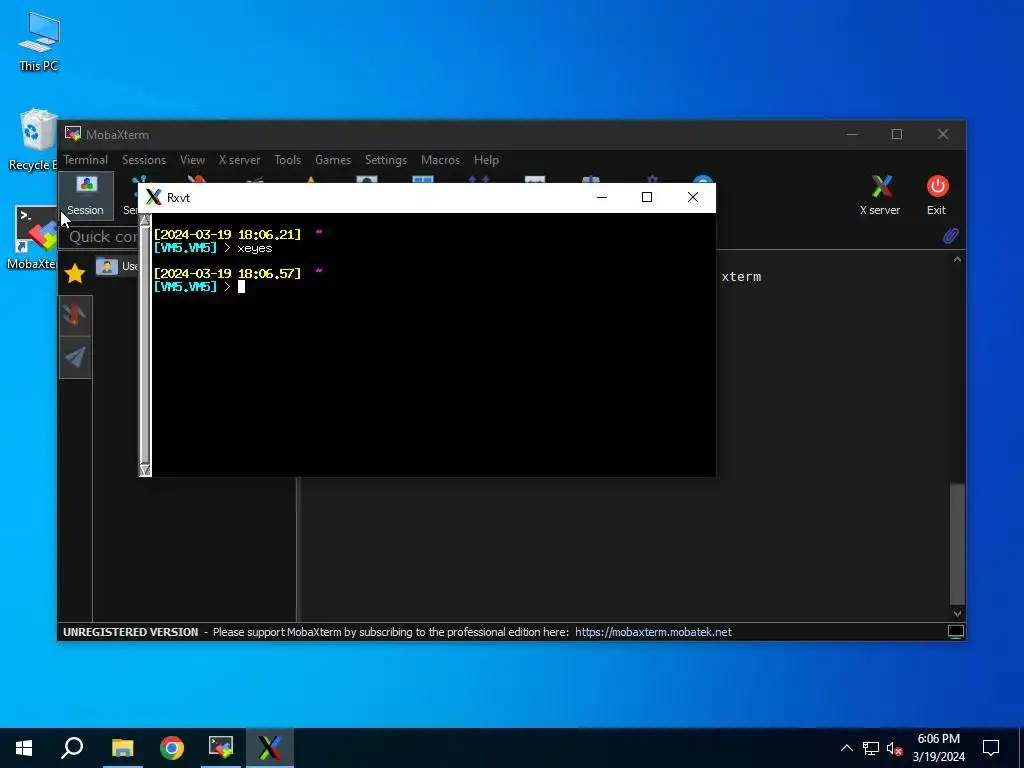Click the X server toolbar button

tap(880, 195)
